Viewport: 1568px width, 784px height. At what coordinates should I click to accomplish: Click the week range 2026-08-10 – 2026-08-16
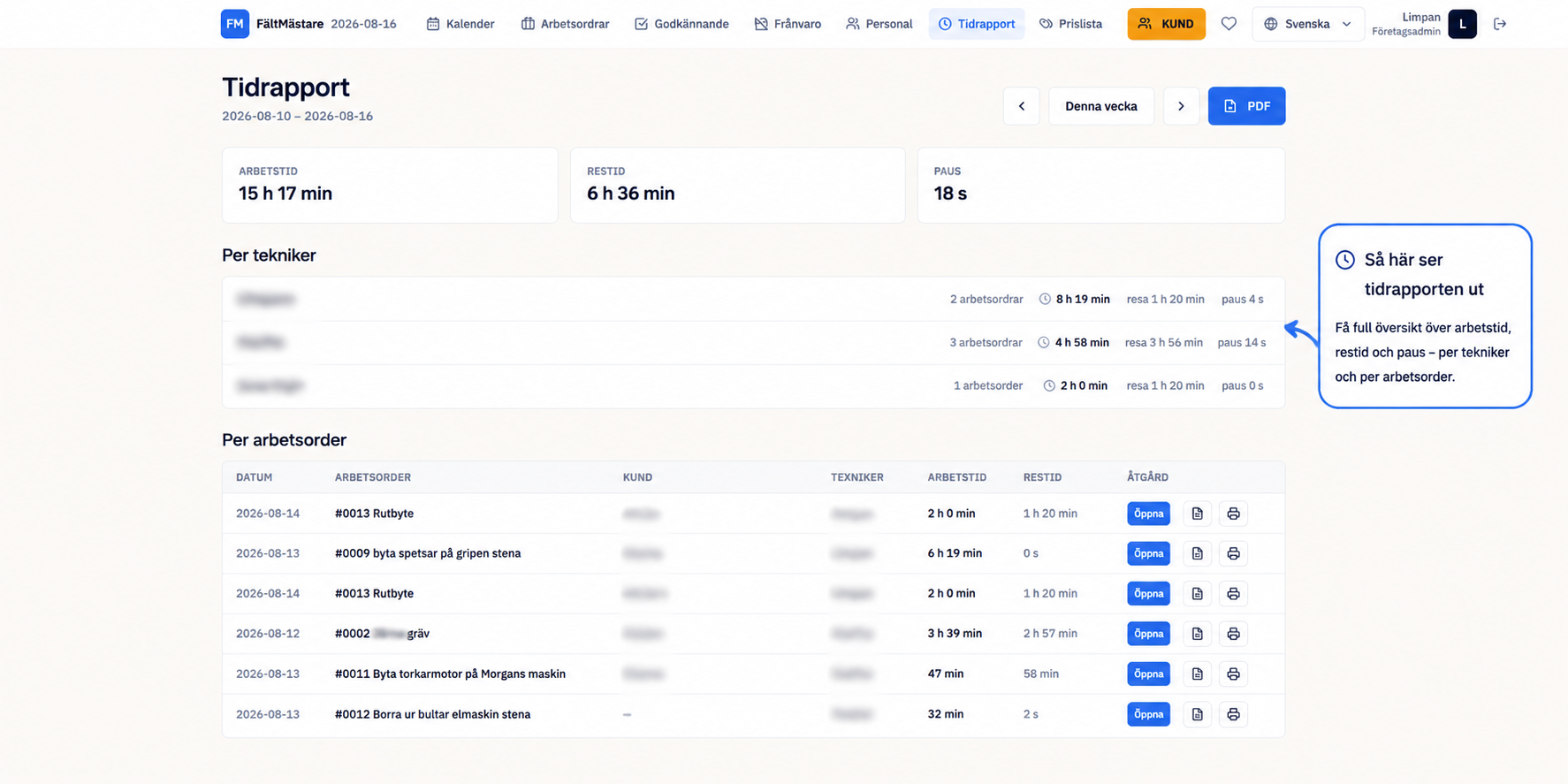[x=297, y=116]
